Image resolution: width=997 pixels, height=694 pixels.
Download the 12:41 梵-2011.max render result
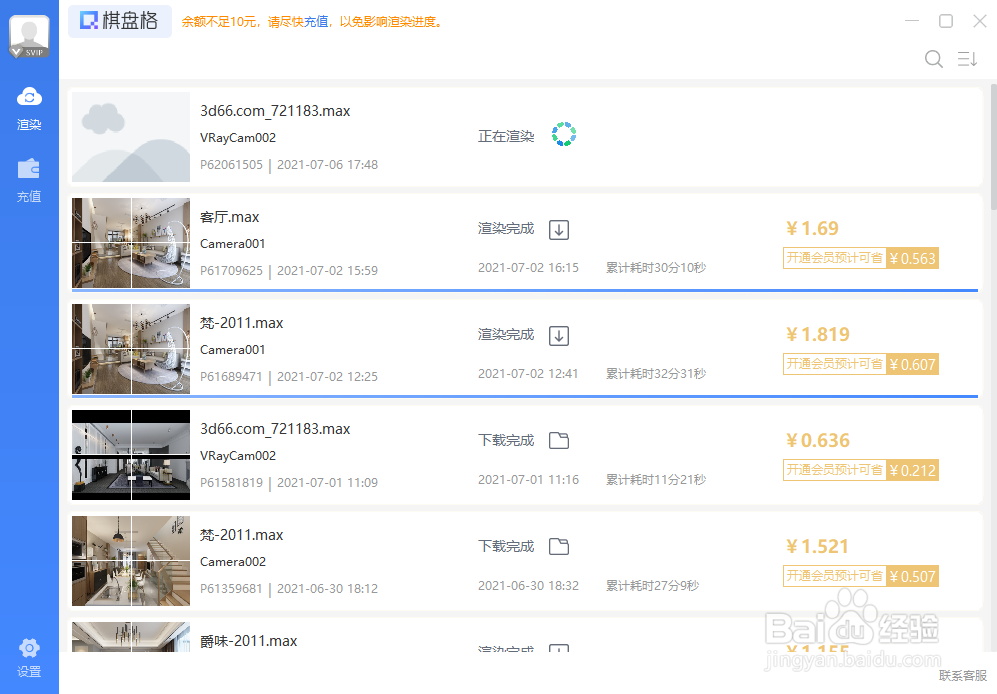coord(559,336)
